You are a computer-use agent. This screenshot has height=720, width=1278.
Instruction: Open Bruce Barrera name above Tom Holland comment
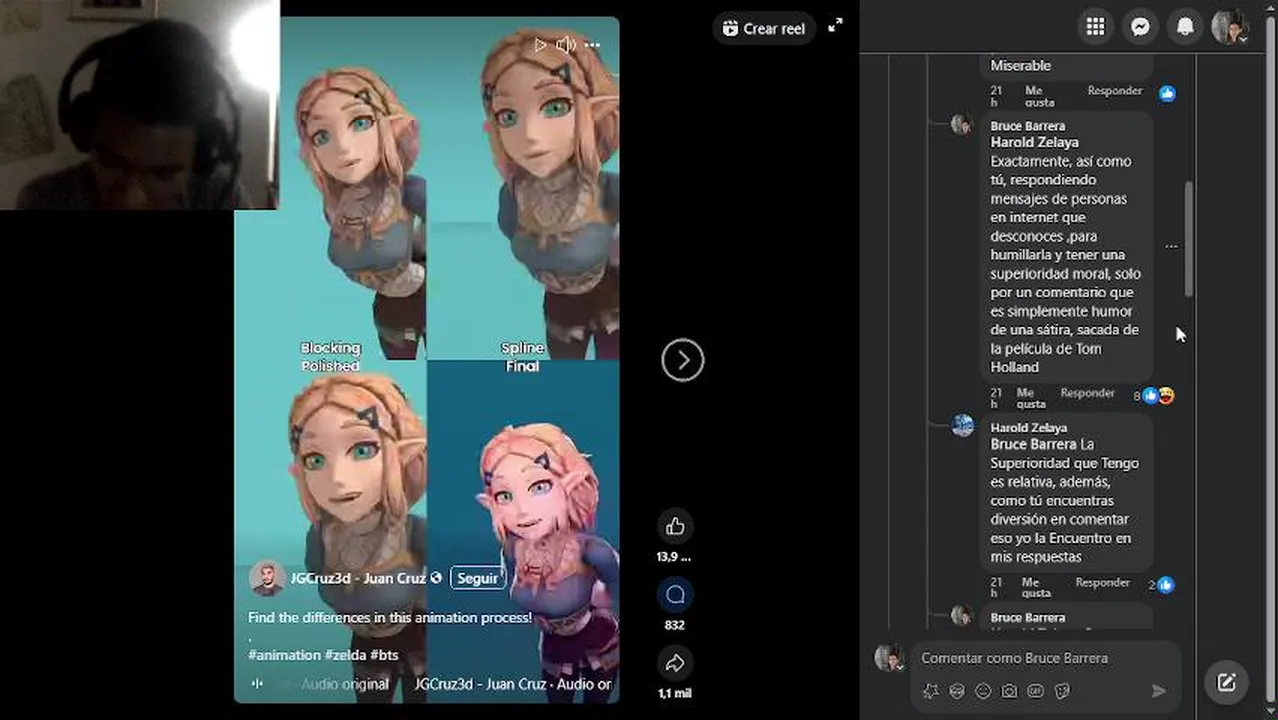click(x=1027, y=126)
